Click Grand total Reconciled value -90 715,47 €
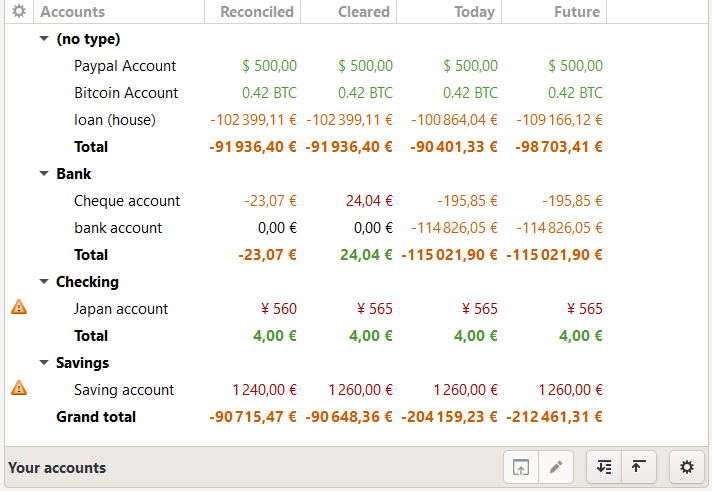This screenshot has width=712, height=491. 253,417
